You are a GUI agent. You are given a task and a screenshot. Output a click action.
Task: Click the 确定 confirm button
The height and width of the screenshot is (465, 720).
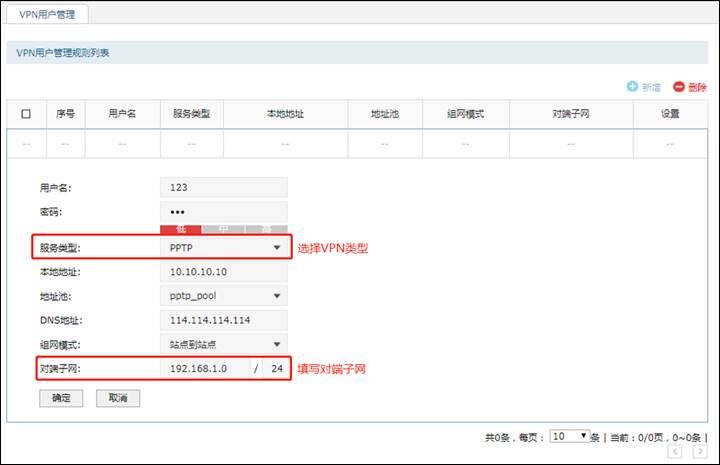[x=61, y=398]
